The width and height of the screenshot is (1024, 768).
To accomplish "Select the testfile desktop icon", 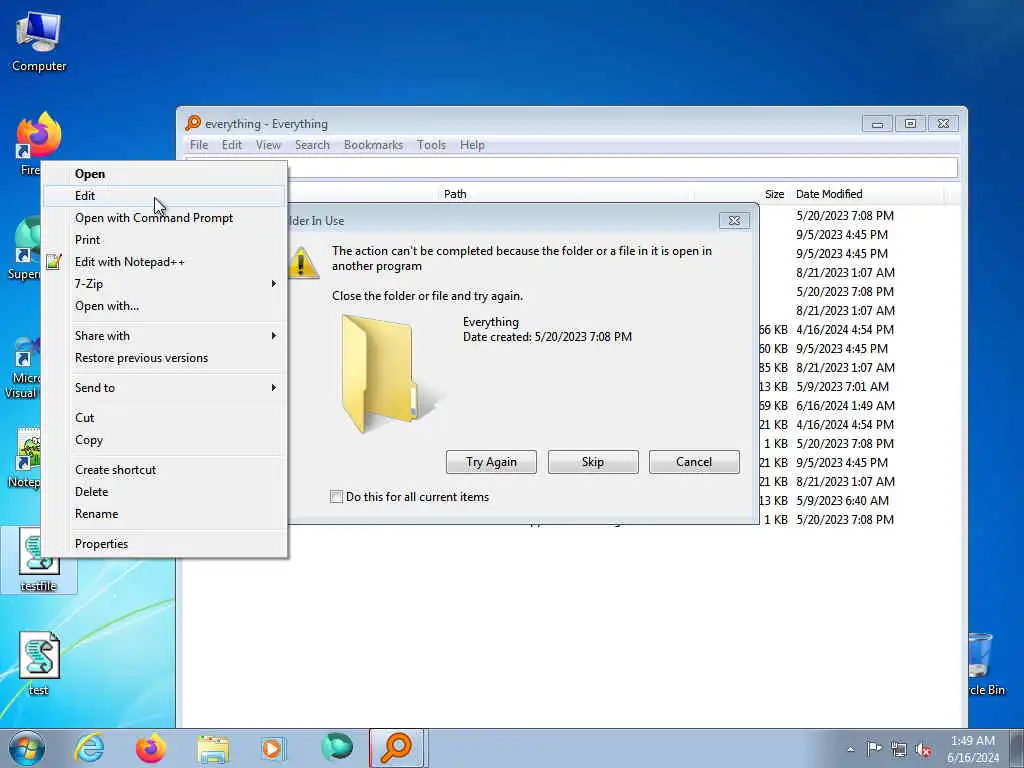I will coord(39,560).
